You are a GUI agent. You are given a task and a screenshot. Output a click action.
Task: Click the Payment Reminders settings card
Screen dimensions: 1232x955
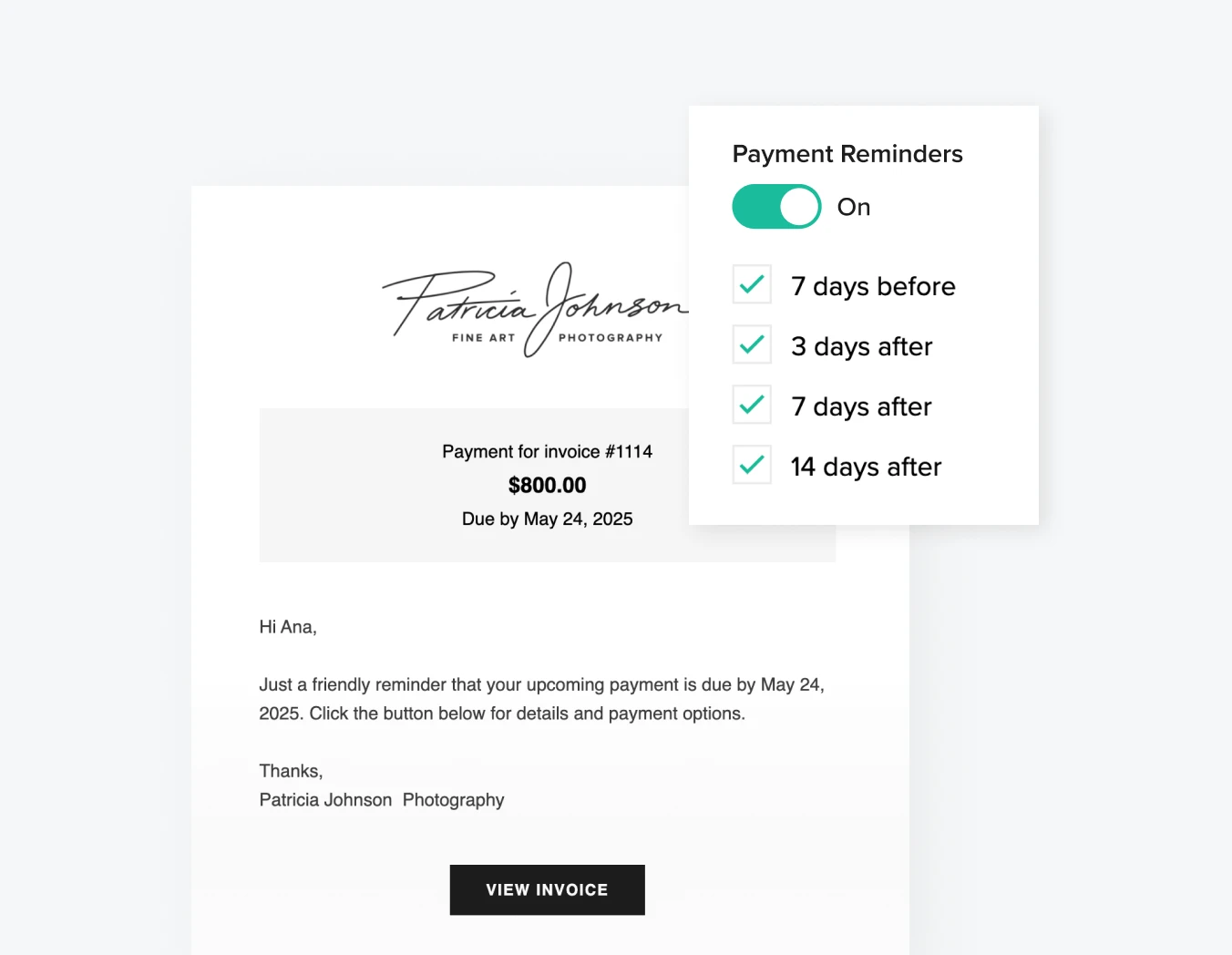(863, 314)
